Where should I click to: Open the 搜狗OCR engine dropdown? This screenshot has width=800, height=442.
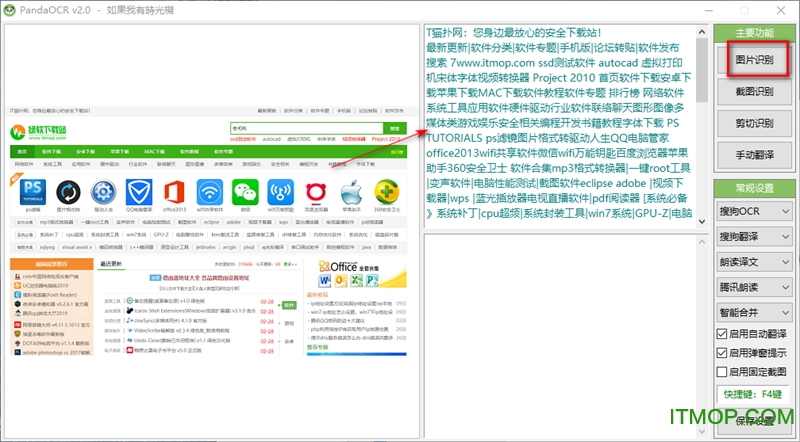click(x=755, y=211)
